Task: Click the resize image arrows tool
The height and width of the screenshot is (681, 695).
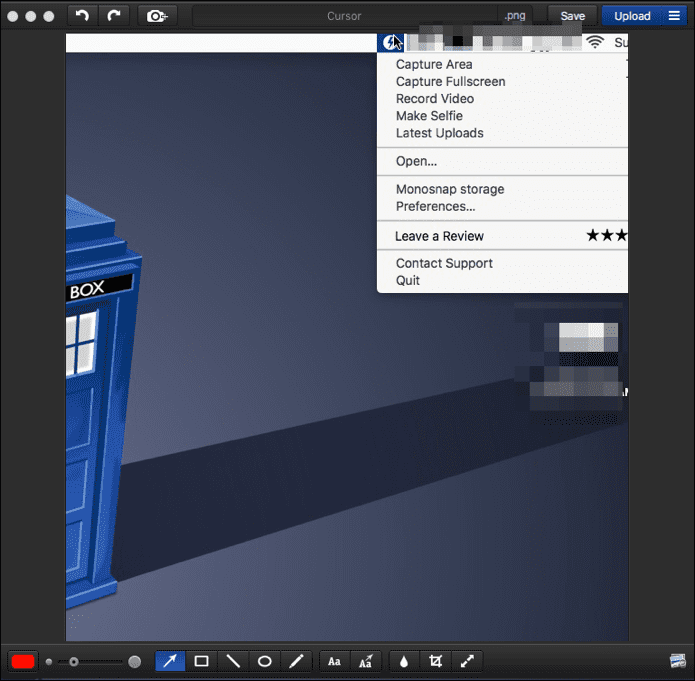Action: coord(467,661)
